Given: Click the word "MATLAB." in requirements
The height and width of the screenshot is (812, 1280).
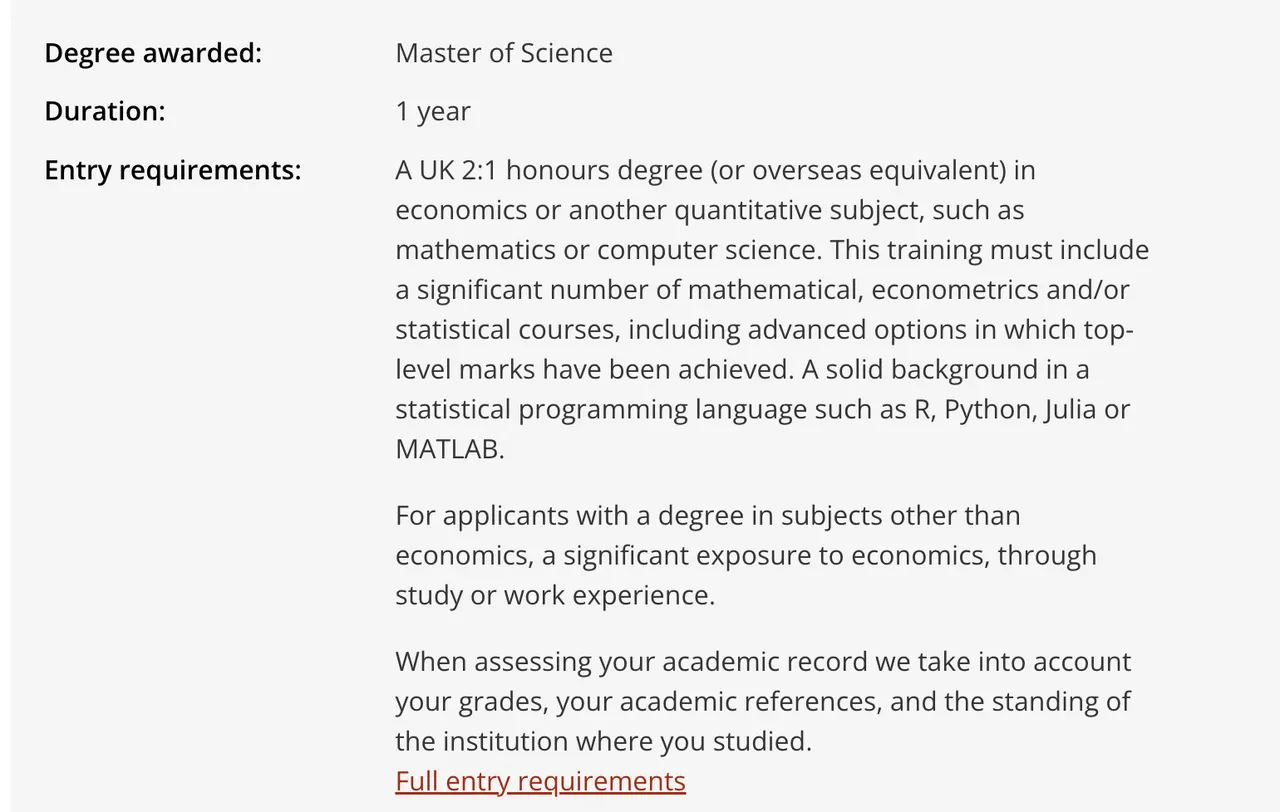Looking at the screenshot, I should [449, 449].
